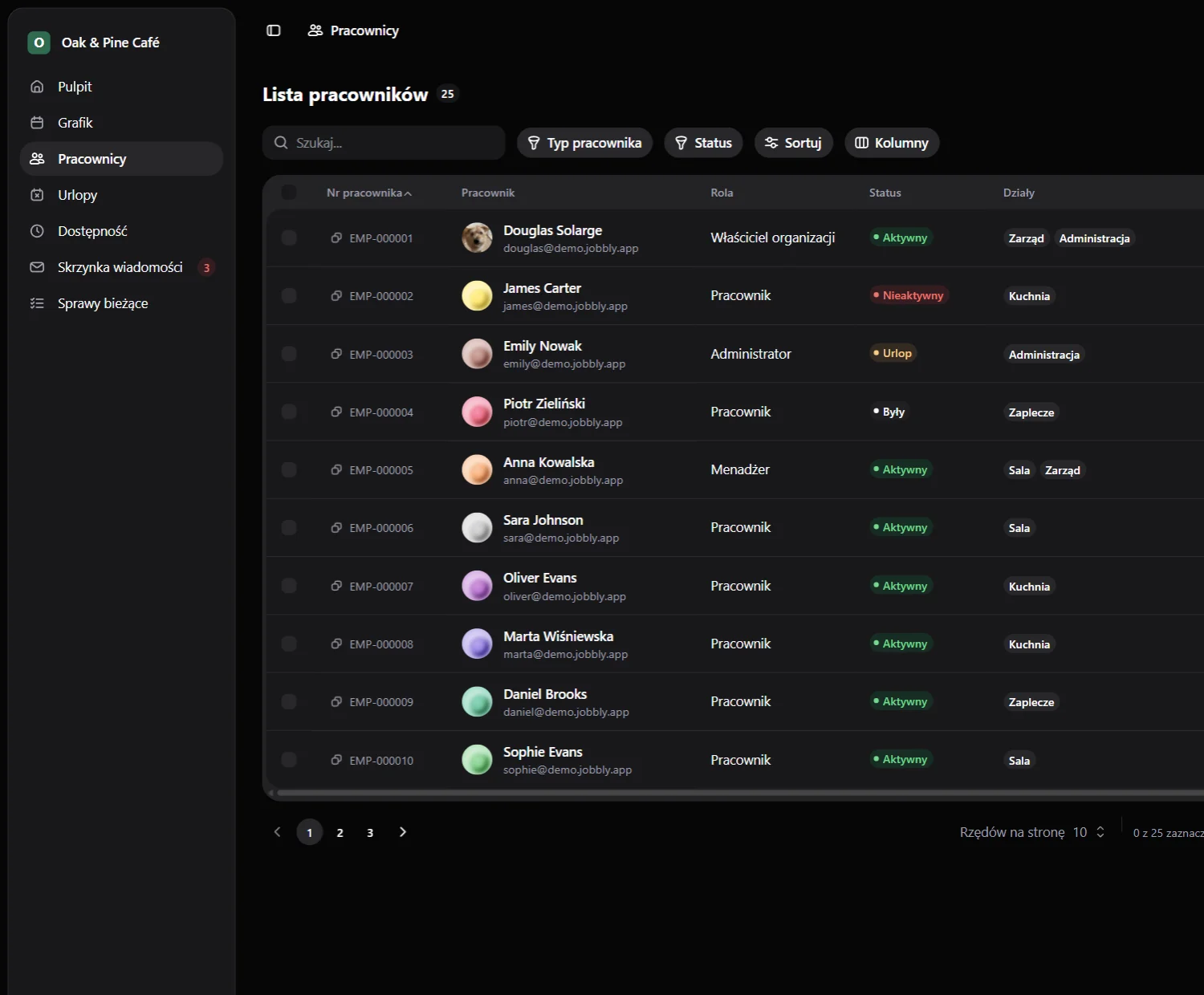Open Skrzynka wiadomości in the sidebar
Viewport: 1204px width, 995px height.
(121, 267)
